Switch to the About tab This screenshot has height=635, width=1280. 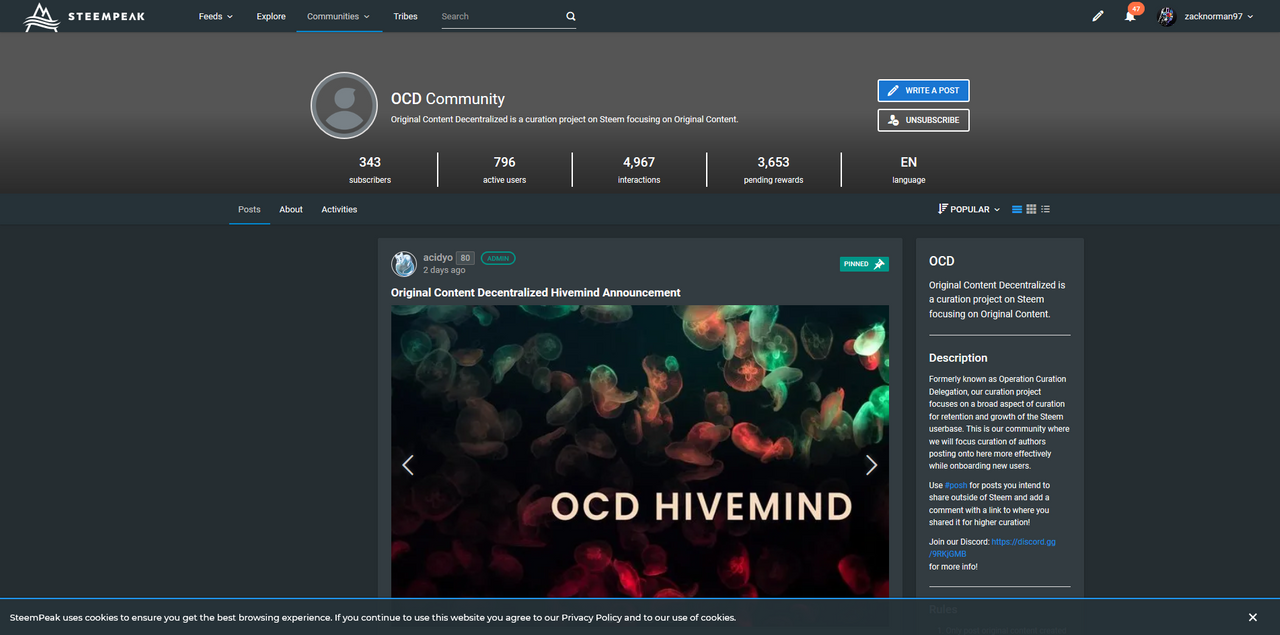coord(291,209)
